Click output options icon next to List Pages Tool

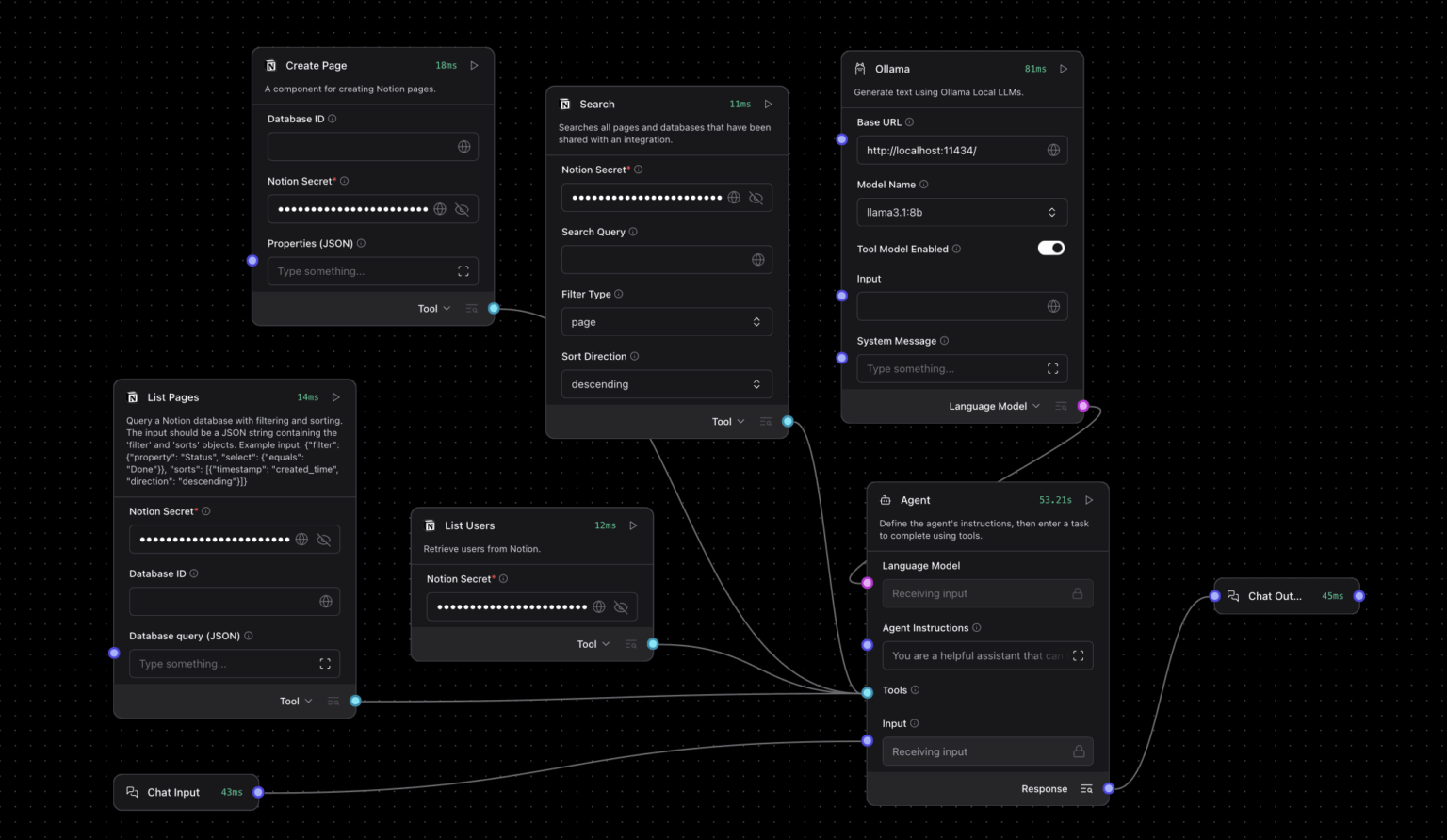click(x=333, y=701)
